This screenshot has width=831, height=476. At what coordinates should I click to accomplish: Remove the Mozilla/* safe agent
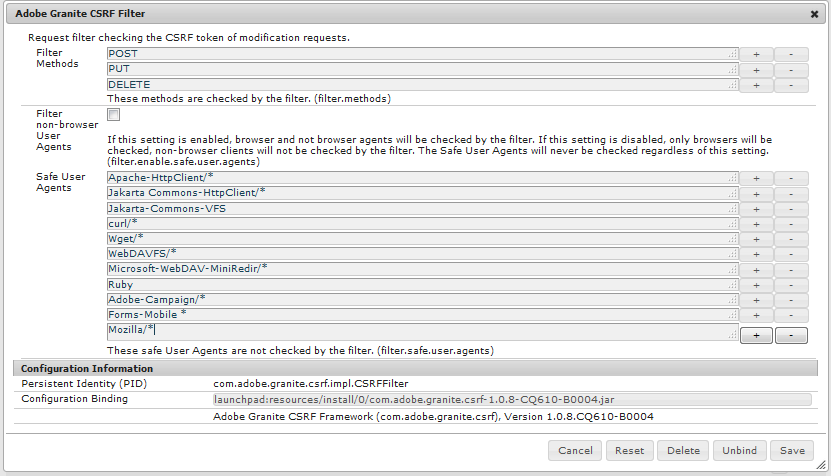click(x=791, y=336)
